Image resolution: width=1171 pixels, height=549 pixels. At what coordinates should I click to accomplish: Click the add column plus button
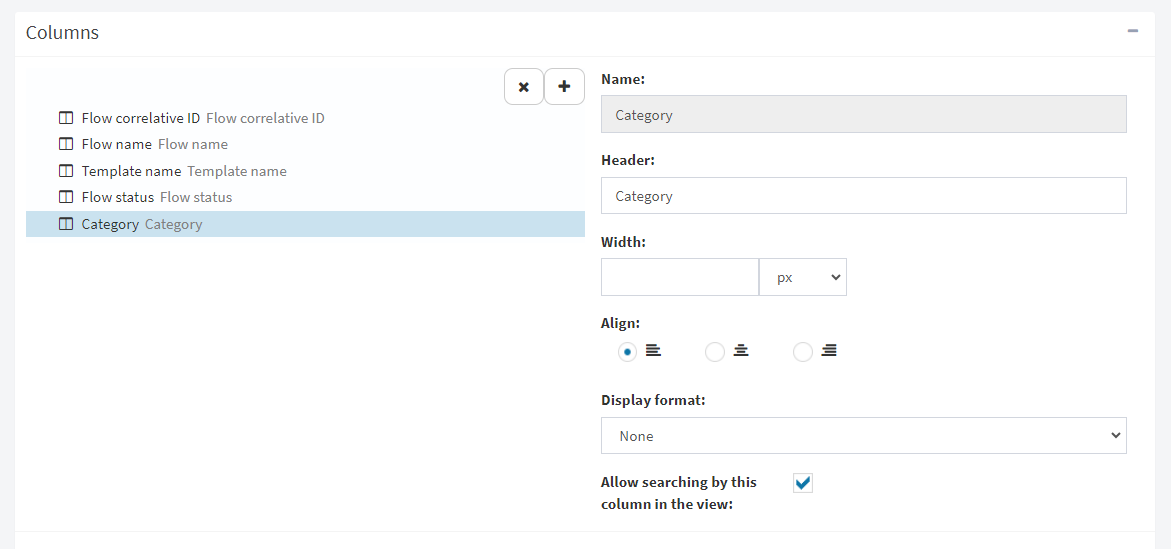pos(564,87)
